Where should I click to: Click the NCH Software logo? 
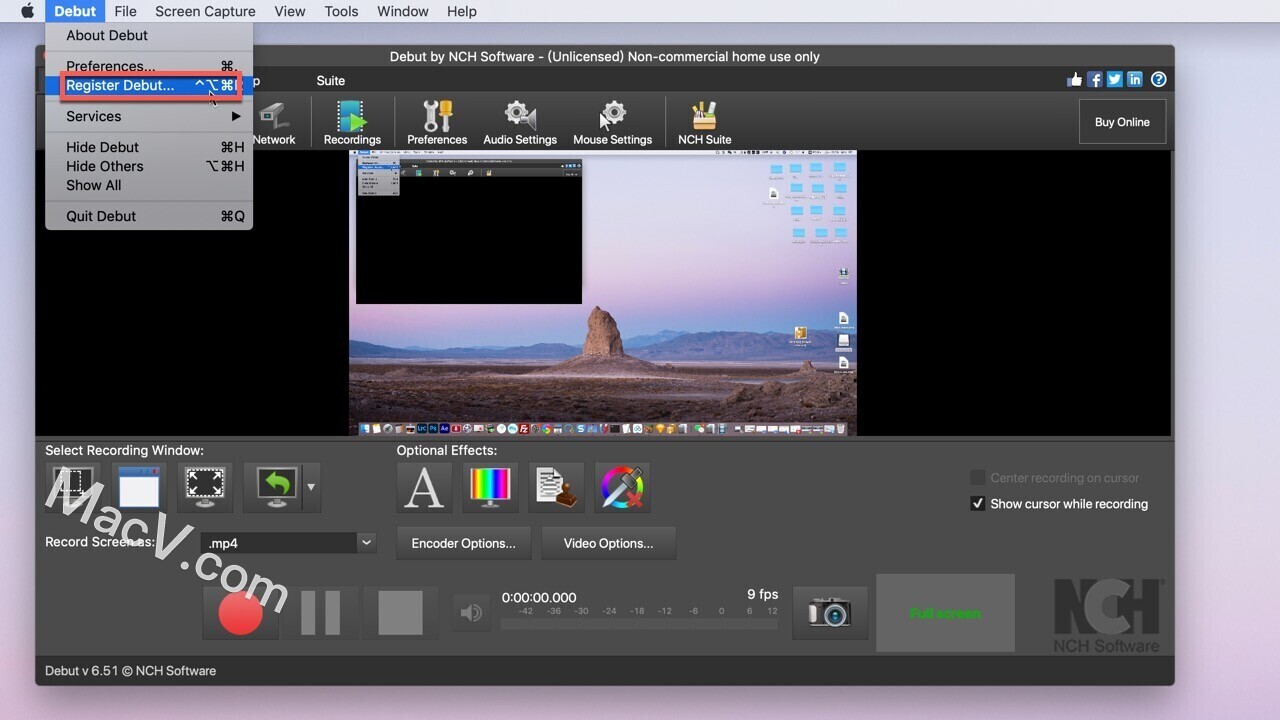(1107, 616)
